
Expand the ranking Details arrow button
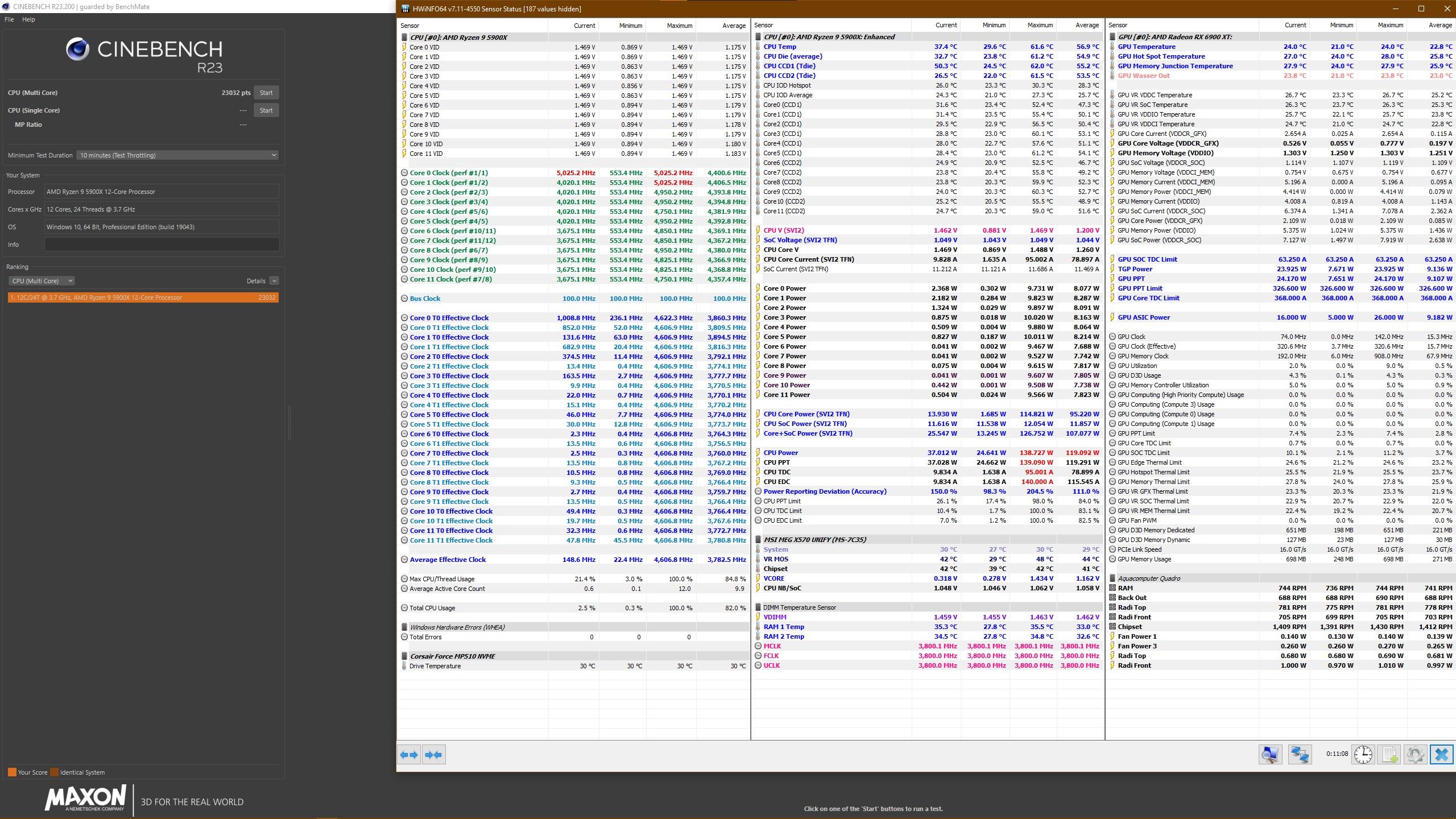tap(274, 281)
